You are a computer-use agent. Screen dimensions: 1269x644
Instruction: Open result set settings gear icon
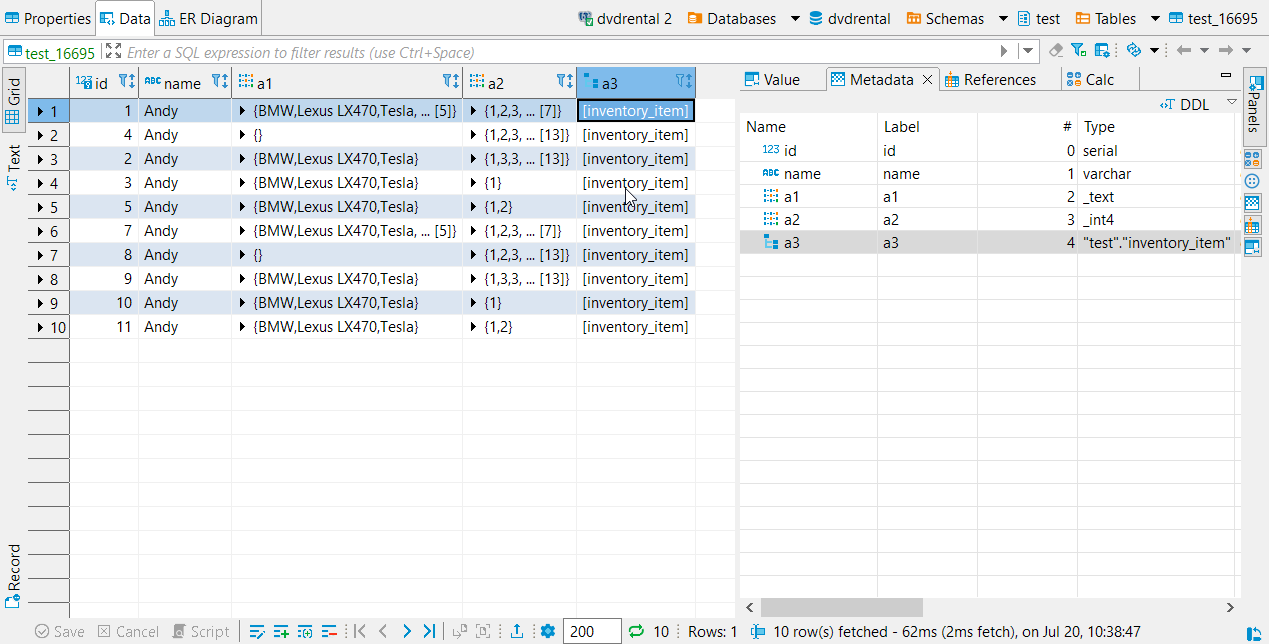click(547, 631)
